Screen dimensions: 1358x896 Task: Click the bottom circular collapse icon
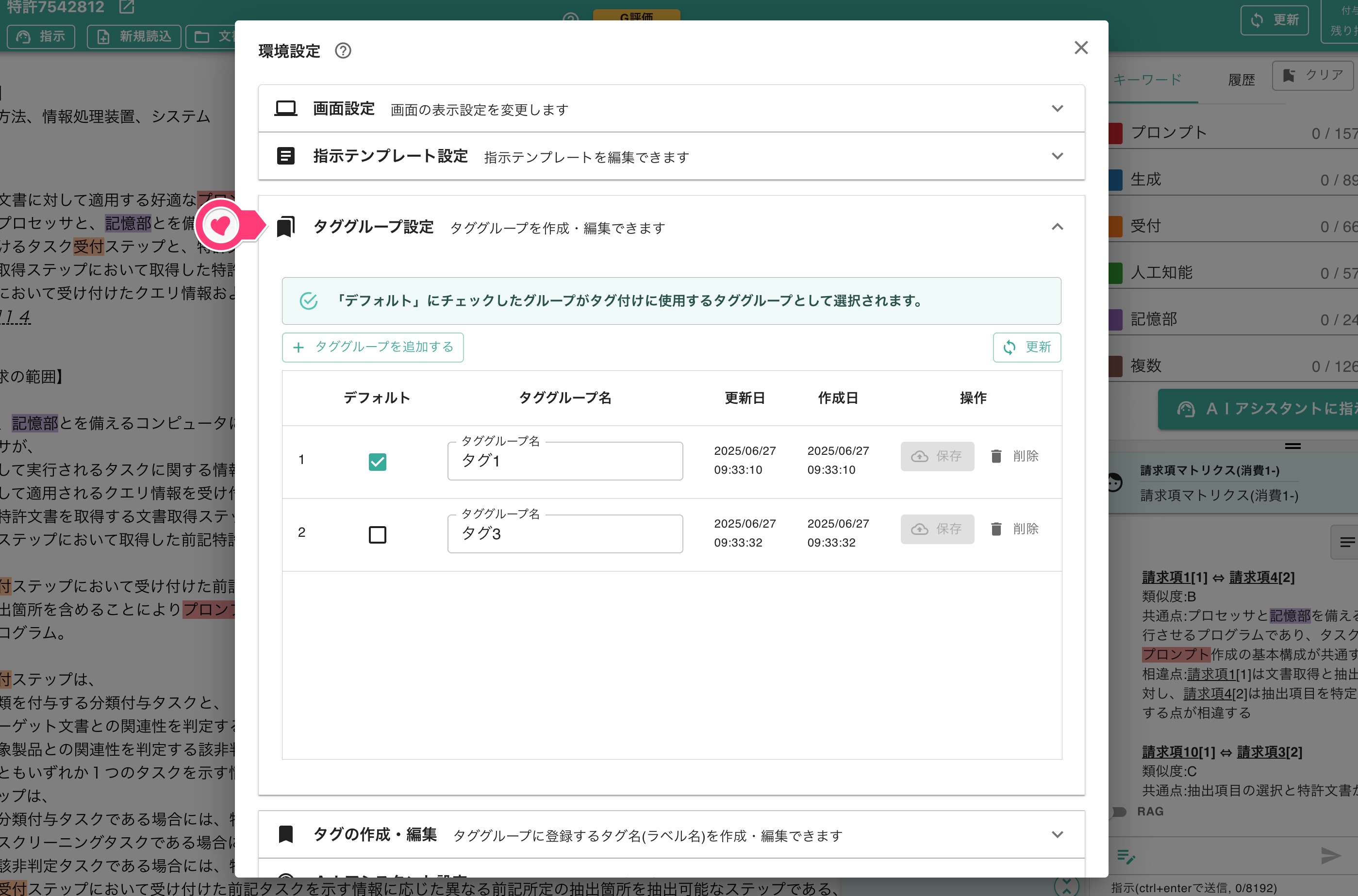1066,886
